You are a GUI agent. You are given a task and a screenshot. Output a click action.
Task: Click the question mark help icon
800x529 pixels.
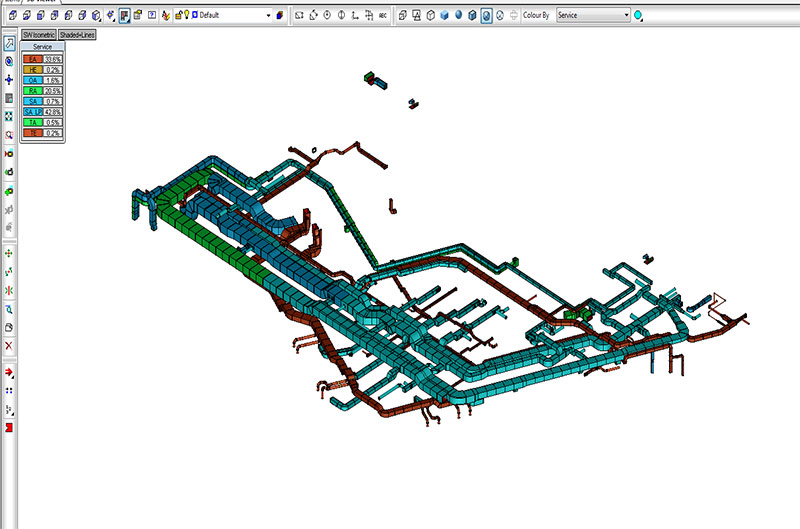click(x=152, y=15)
